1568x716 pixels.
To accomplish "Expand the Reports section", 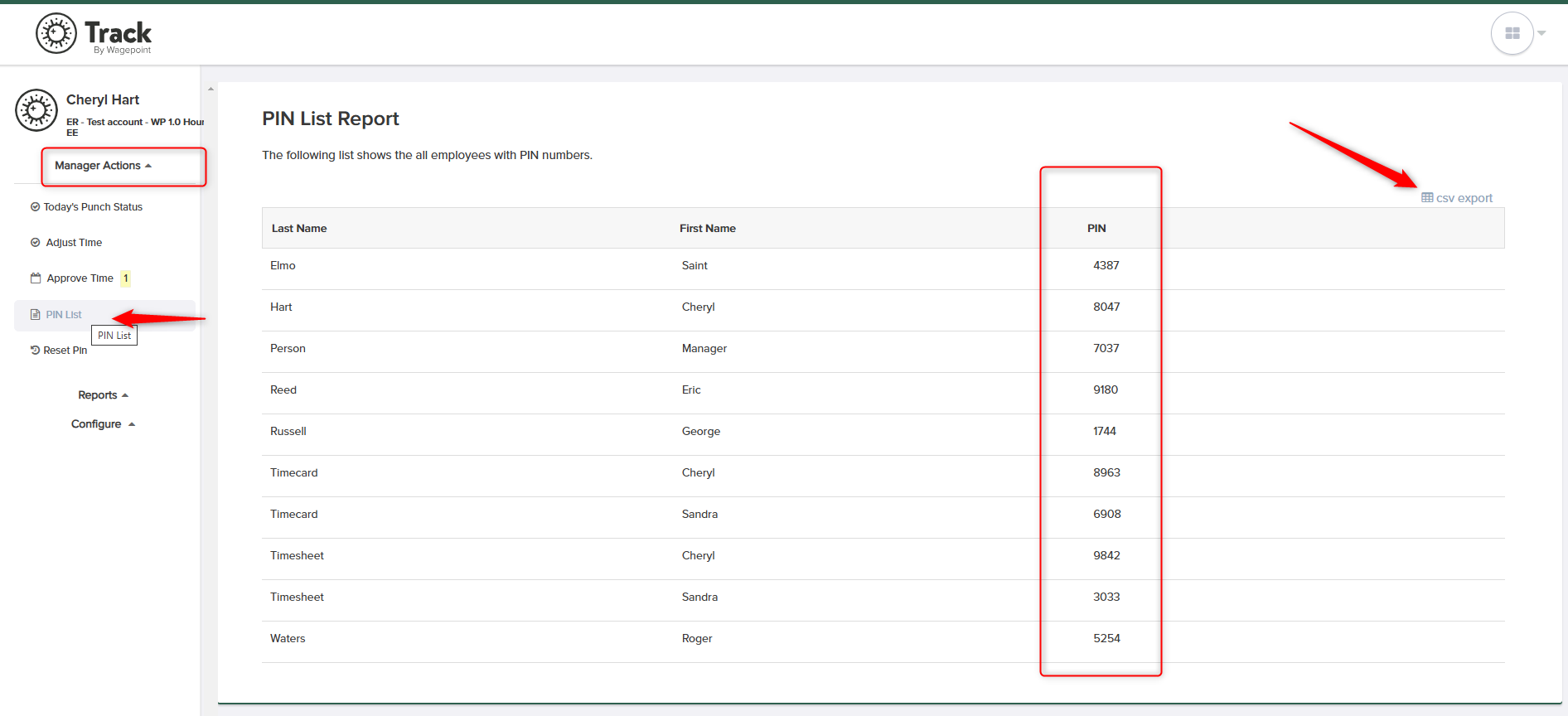I will pyautogui.click(x=103, y=395).
